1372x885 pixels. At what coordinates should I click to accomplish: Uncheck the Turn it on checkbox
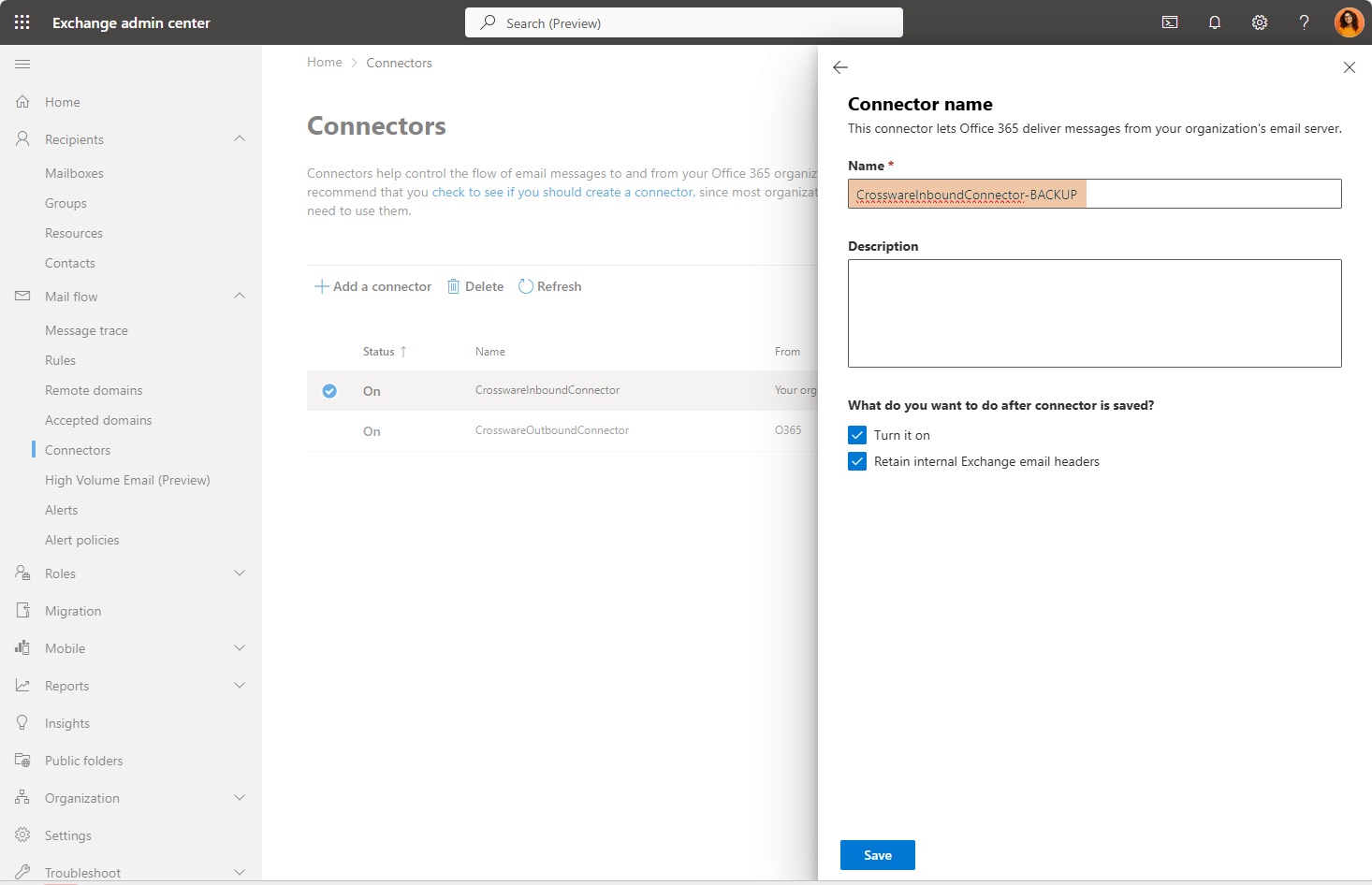(x=857, y=435)
